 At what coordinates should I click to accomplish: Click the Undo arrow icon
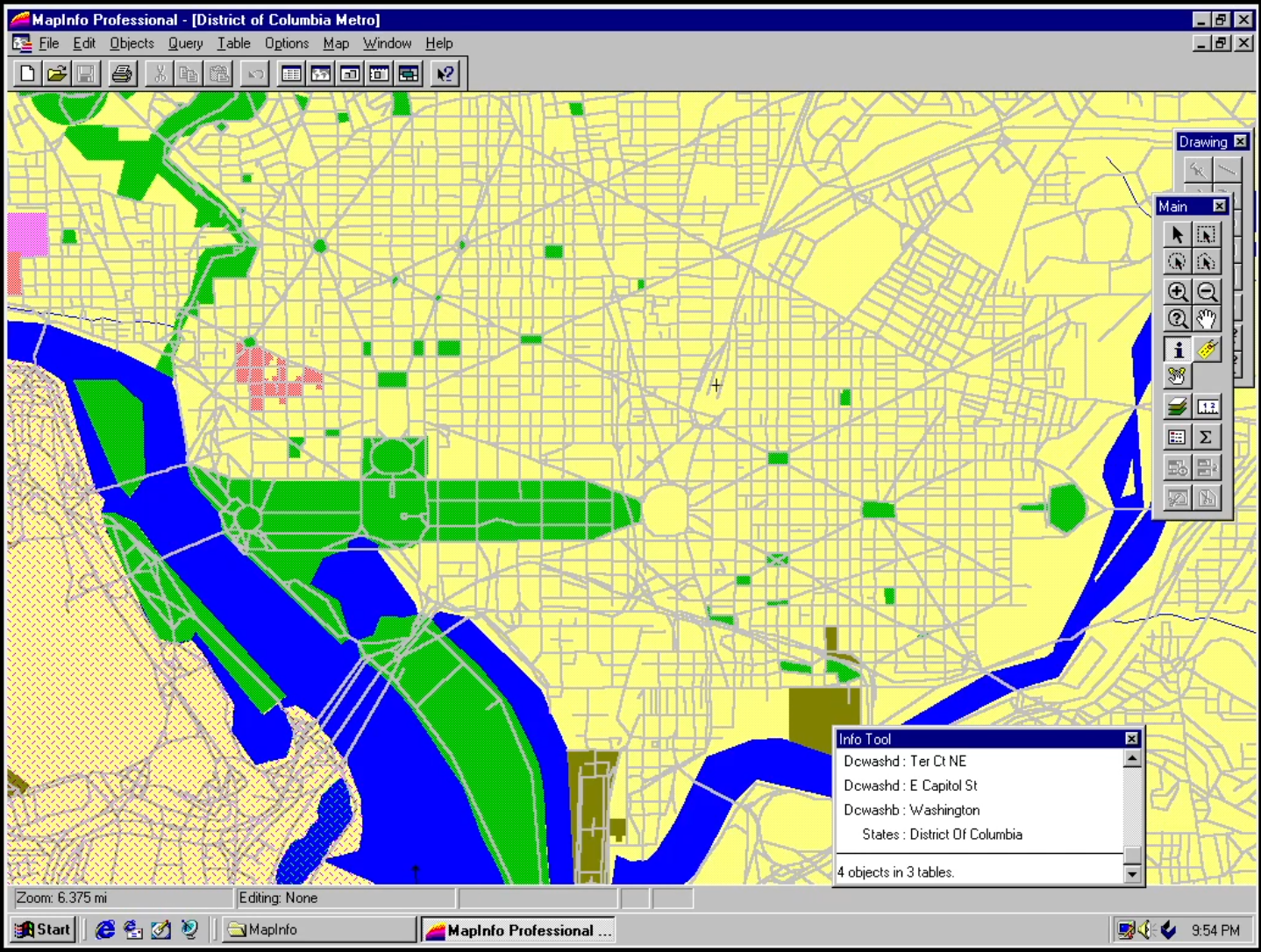click(x=255, y=74)
